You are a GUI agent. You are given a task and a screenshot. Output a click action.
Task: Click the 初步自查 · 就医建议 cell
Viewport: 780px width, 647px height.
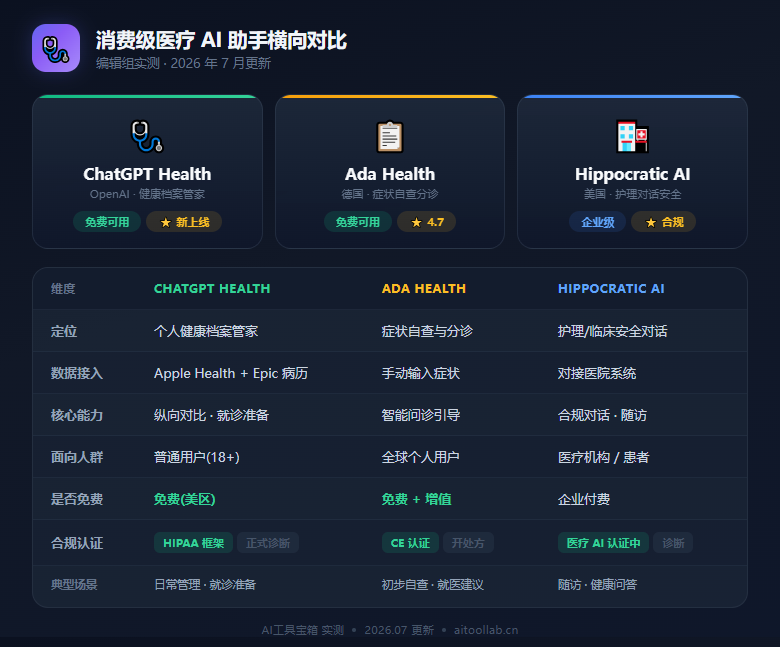coord(432,584)
